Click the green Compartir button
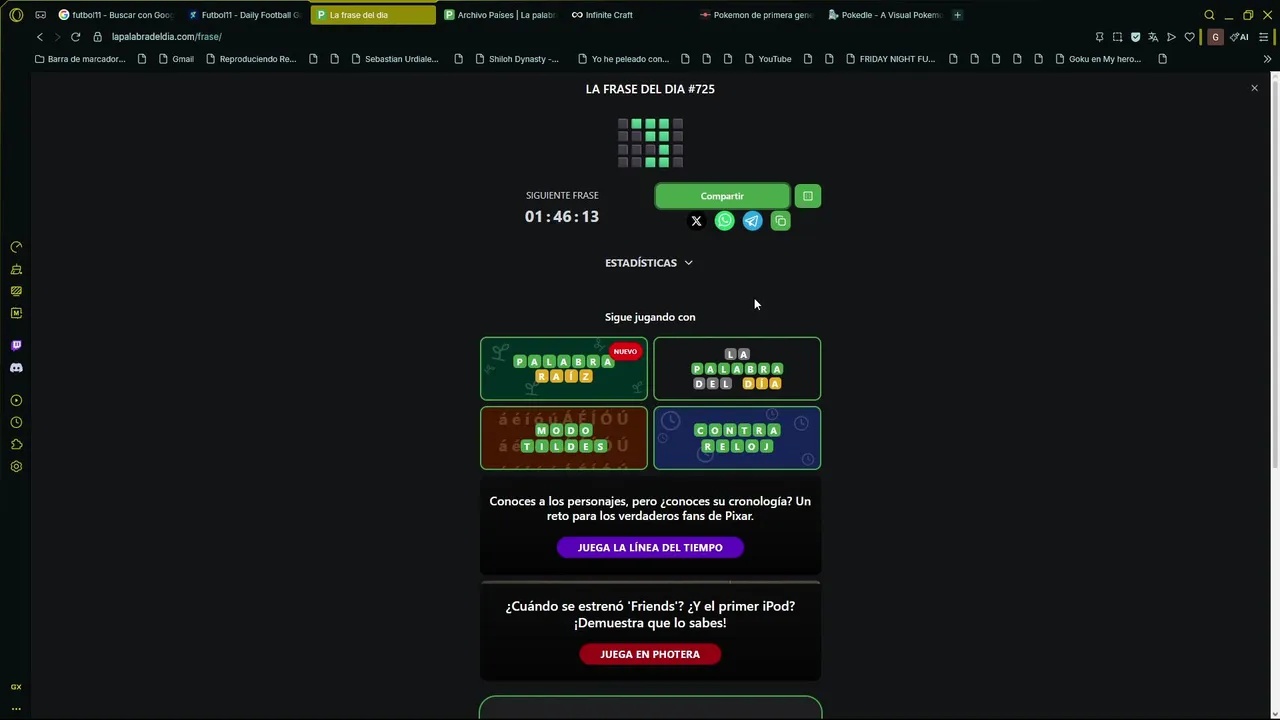1280x720 pixels. (x=722, y=196)
